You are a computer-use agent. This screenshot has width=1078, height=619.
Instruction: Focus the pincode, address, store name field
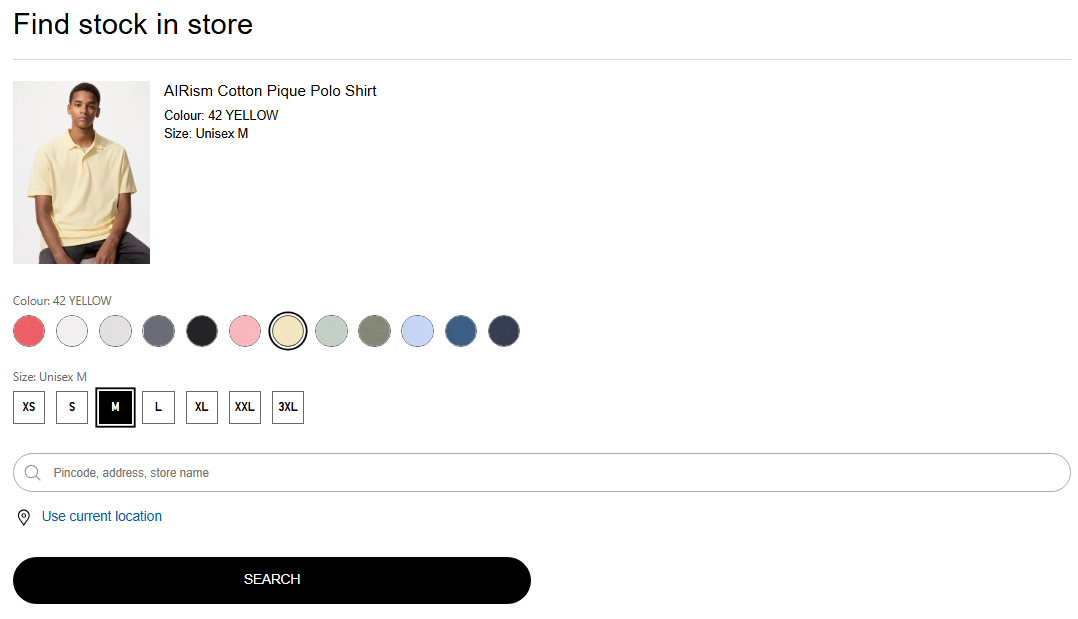[x=540, y=473]
